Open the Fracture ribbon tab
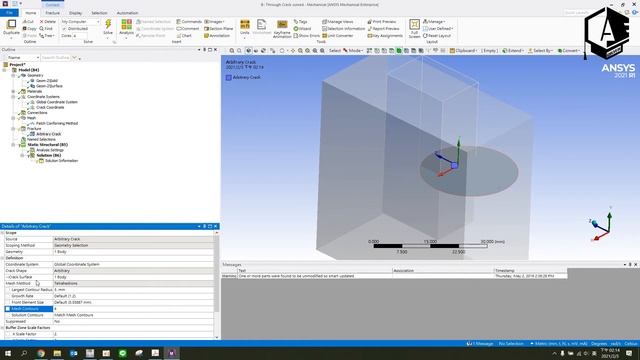Image resolution: width=640 pixels, height=360 pixels. [53, 13]
